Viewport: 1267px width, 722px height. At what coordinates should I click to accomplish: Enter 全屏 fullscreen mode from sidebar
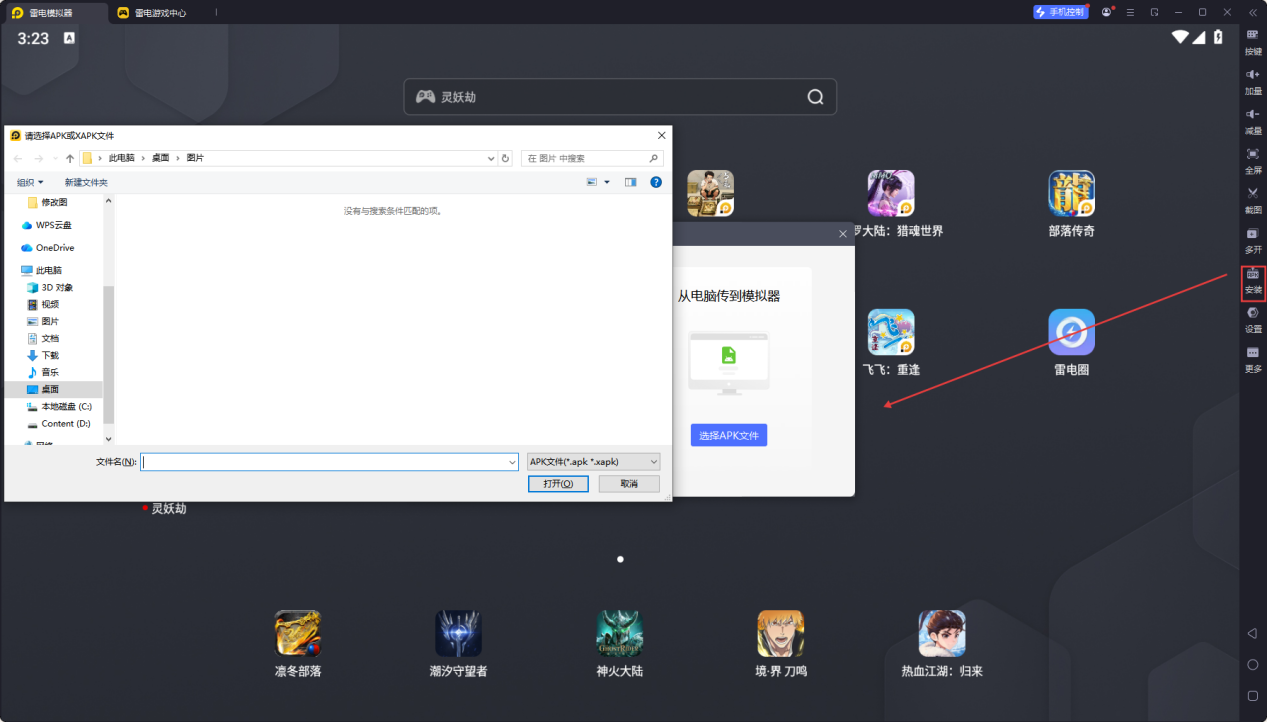coord(1252,160)
